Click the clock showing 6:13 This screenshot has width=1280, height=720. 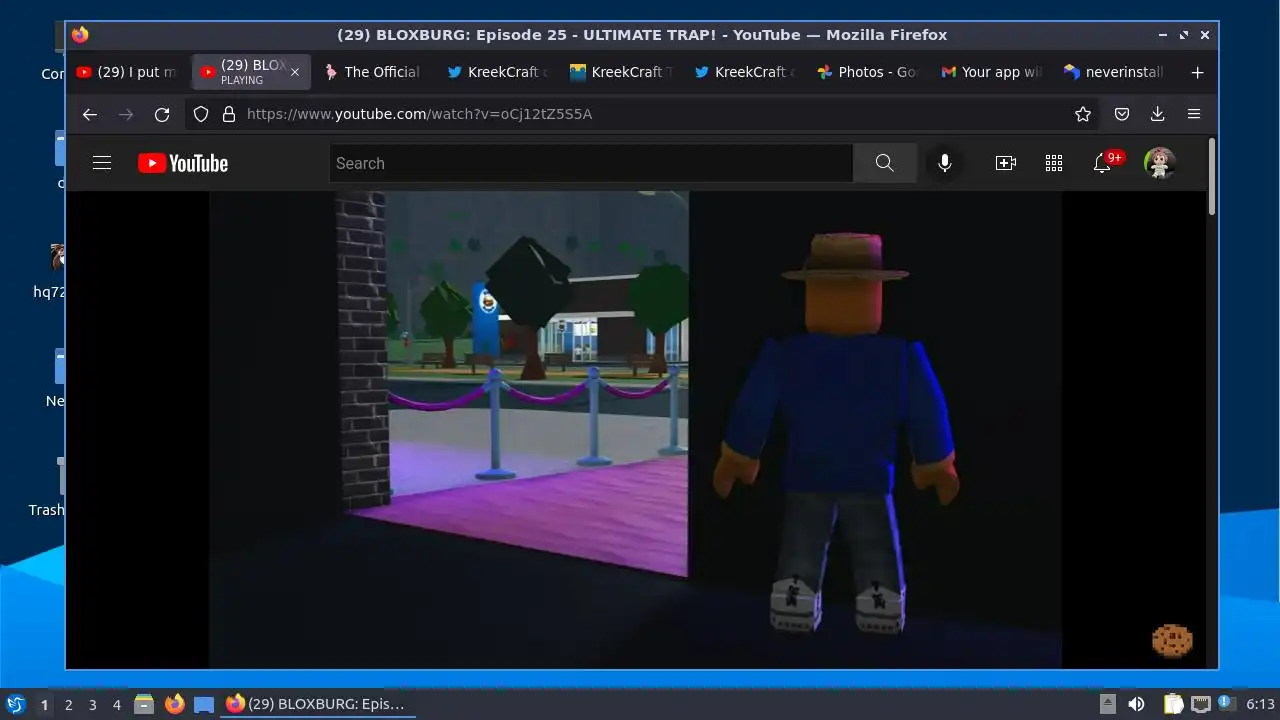pyautogui.click(x=1260, y=705)
